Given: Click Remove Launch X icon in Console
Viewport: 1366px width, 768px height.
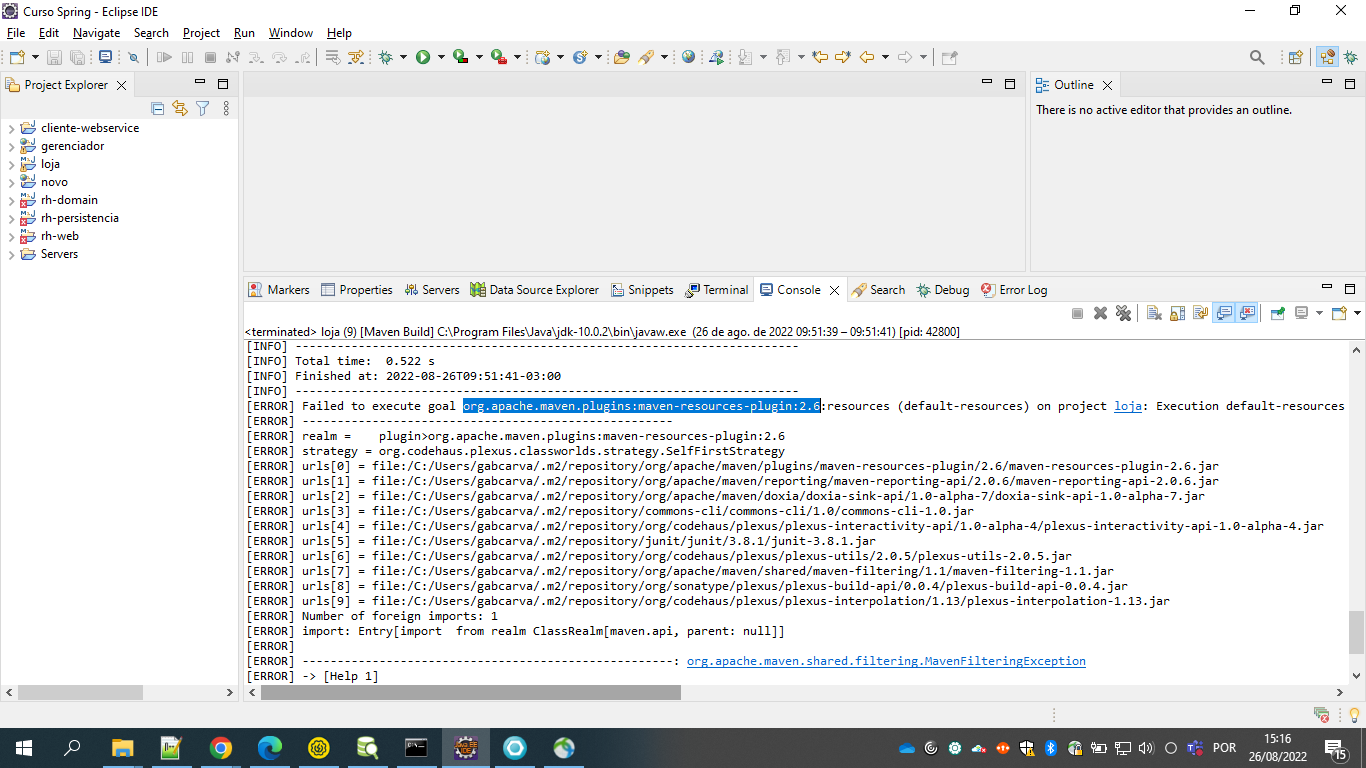Looking at the screenshot, I should [1100, 313].
